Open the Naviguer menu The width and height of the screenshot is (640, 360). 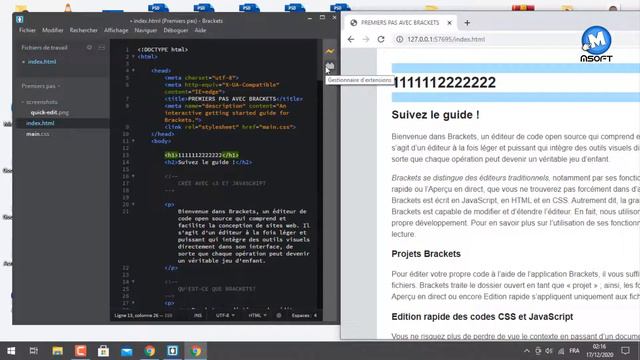point(146,30)
